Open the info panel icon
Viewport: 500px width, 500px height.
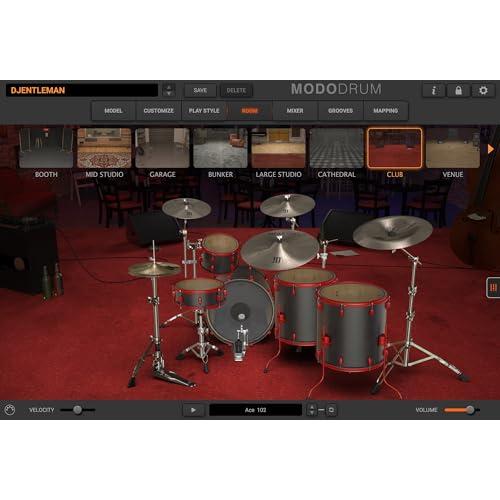(434, 90)
